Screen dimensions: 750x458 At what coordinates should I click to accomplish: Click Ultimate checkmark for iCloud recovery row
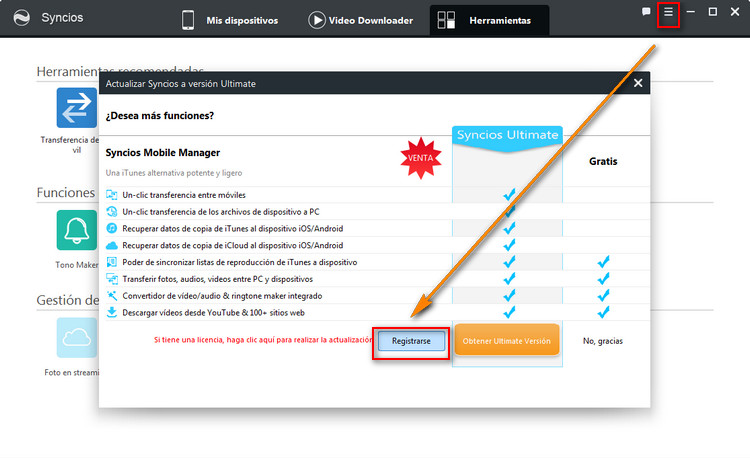point(509,245)
